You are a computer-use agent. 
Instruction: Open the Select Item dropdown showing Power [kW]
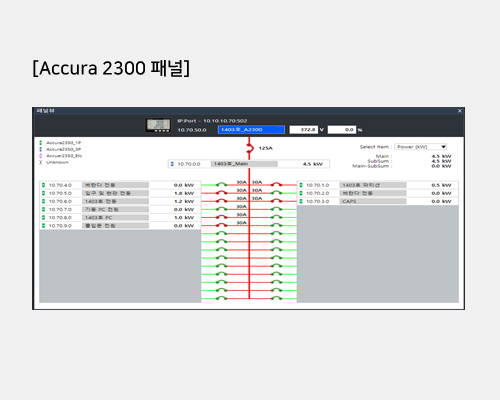pos(421,147)
